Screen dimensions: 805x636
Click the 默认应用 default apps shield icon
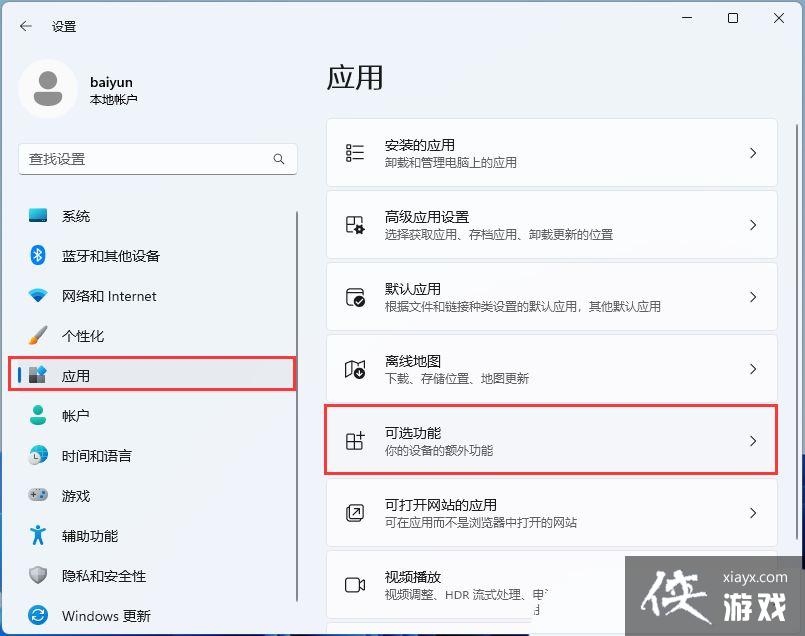[x=354, y=296]
